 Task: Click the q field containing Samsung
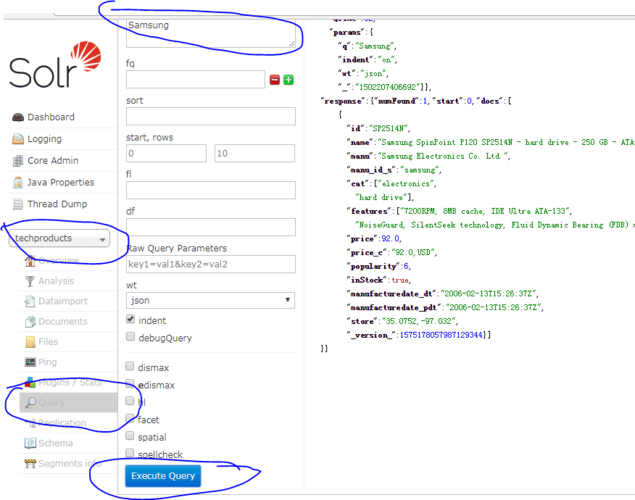pyautogui.click(x=211, y=33)
